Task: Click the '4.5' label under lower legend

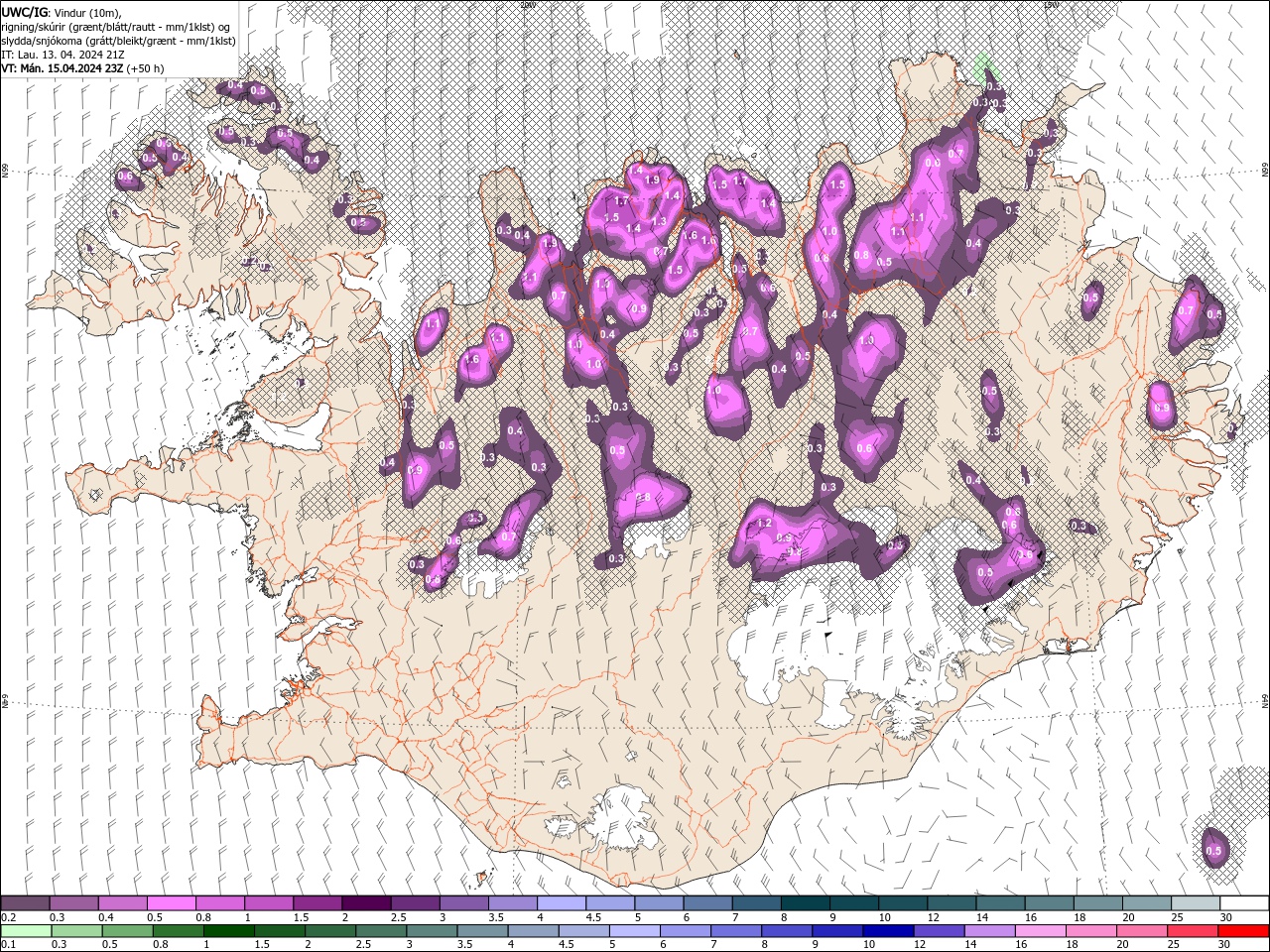Action: click(x=567, y=944)
